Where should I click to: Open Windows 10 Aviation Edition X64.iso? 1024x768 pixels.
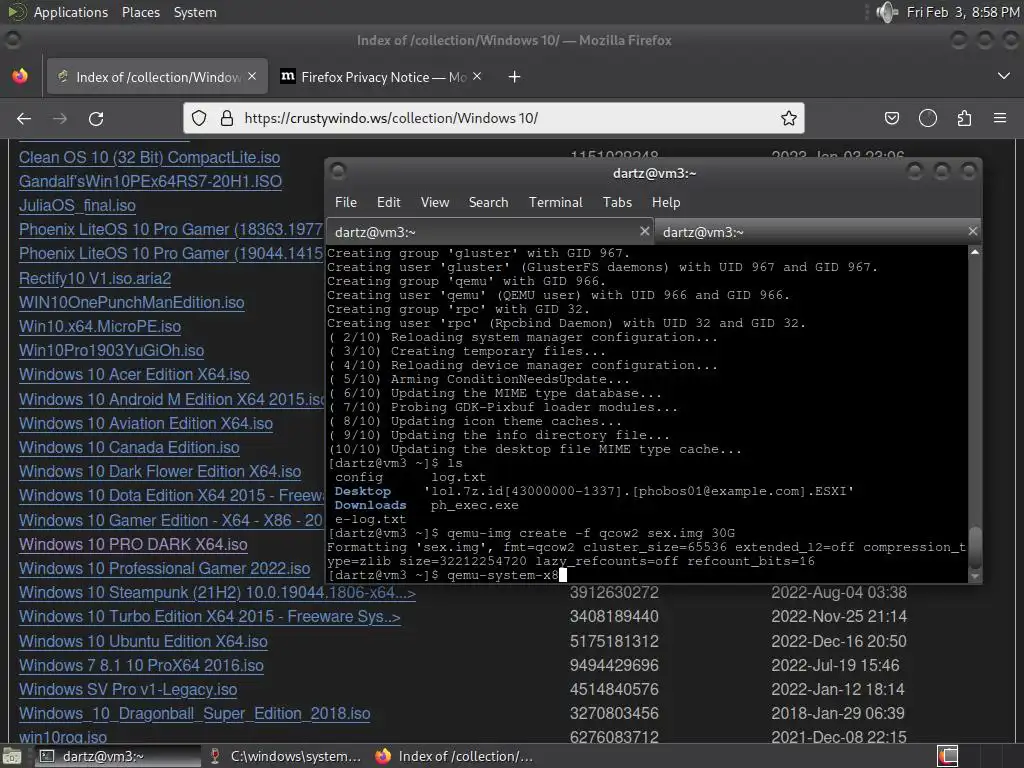(146, 423)
